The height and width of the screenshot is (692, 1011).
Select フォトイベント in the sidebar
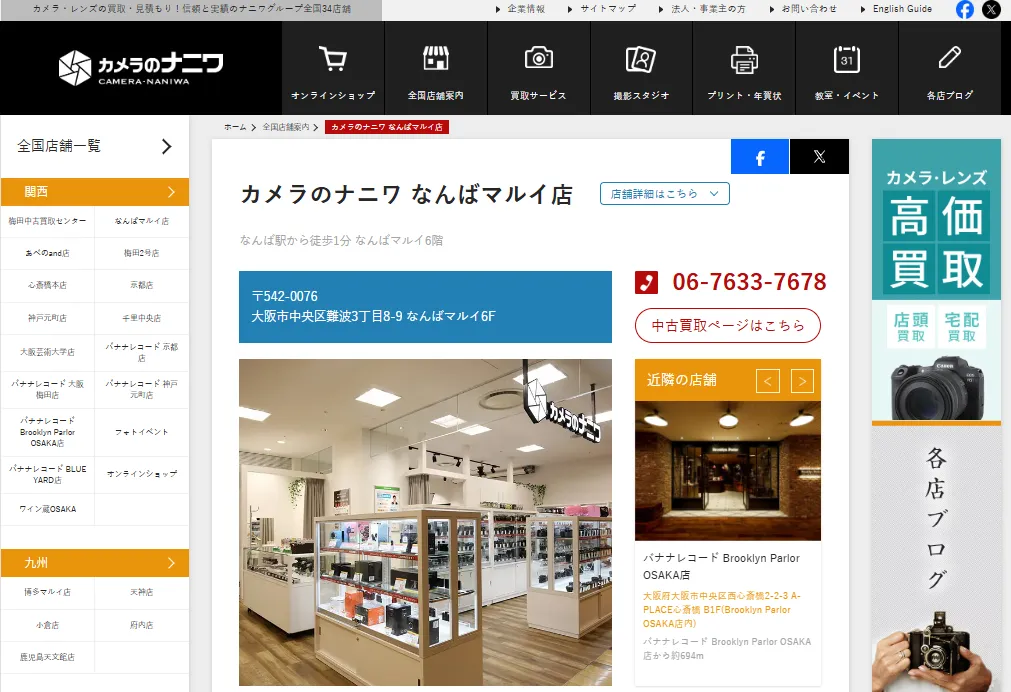(x=142, y=432)
